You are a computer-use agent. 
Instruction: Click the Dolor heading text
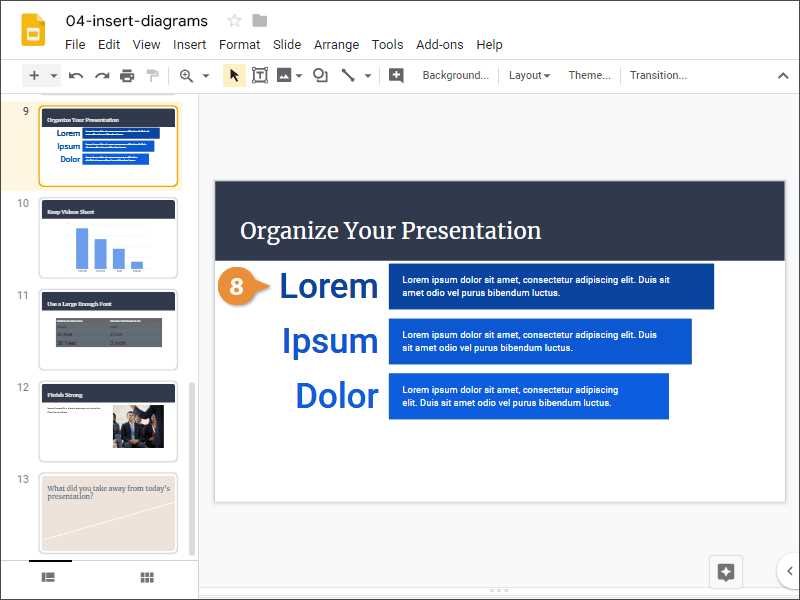click(337, 396)
